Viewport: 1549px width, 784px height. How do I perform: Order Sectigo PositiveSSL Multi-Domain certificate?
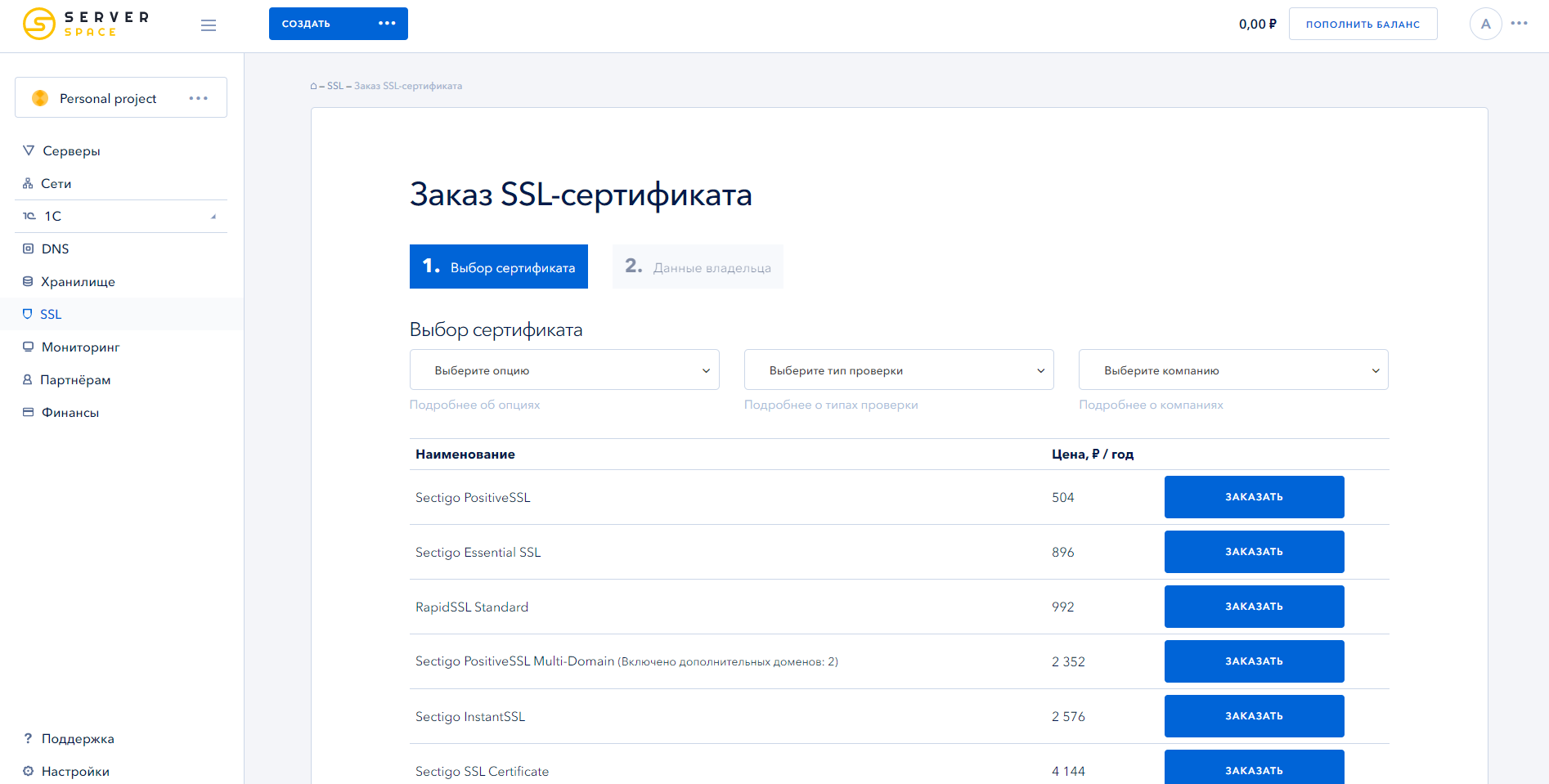point(1254,661)
